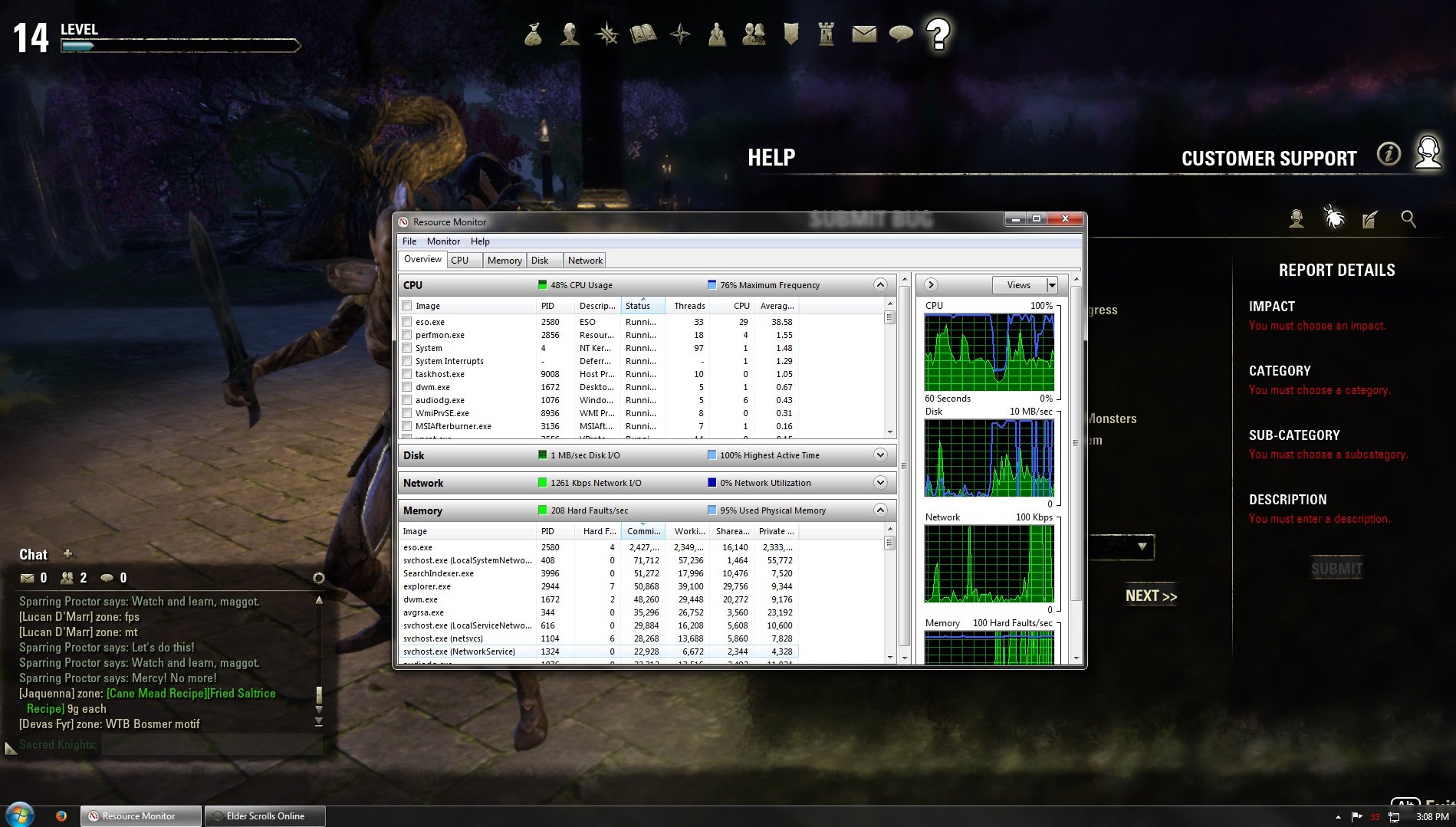This screenshot has height=827, width=1456.
Task: Open the Monitor menu
Action: 443,241
